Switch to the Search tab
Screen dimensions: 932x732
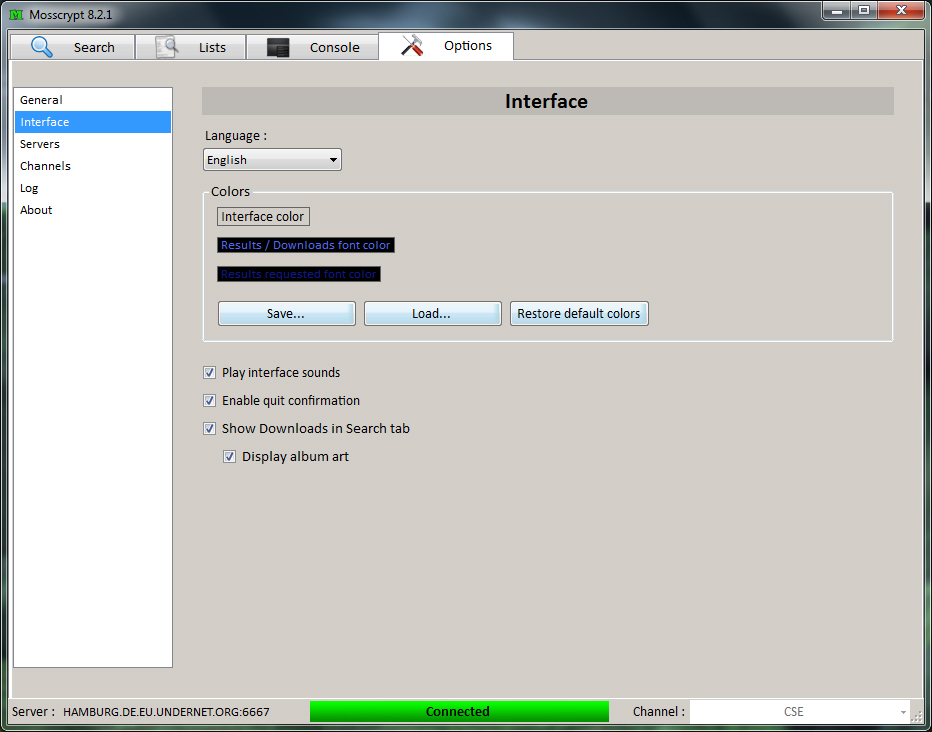(73, 47)
